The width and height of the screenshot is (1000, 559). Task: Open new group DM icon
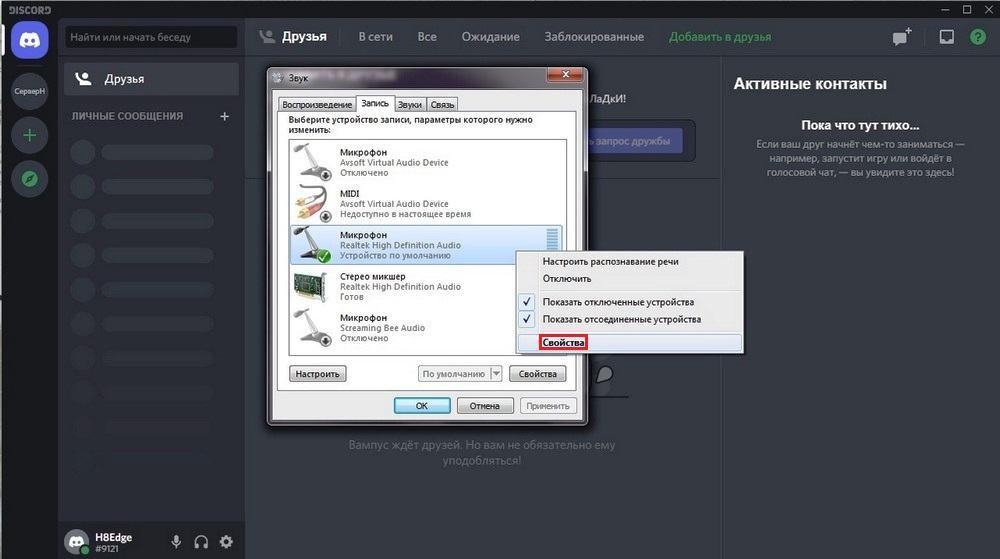point(902,37)
